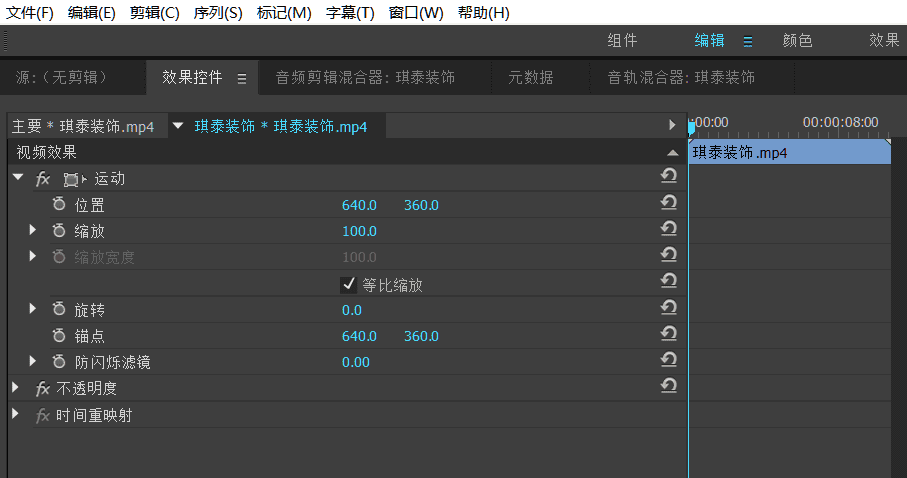
Task: Click 旋转 value 0.0
Action: coord(351,310)
